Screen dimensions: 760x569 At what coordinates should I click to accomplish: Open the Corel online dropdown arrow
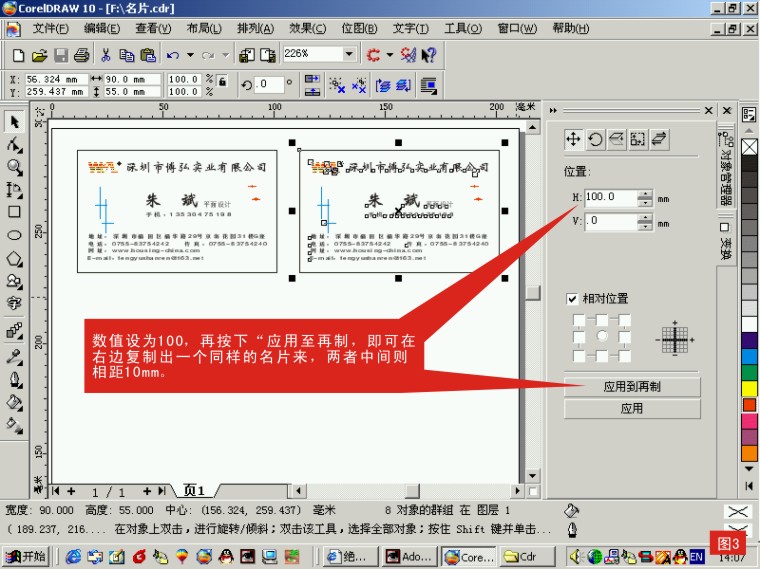pos(390,55)
